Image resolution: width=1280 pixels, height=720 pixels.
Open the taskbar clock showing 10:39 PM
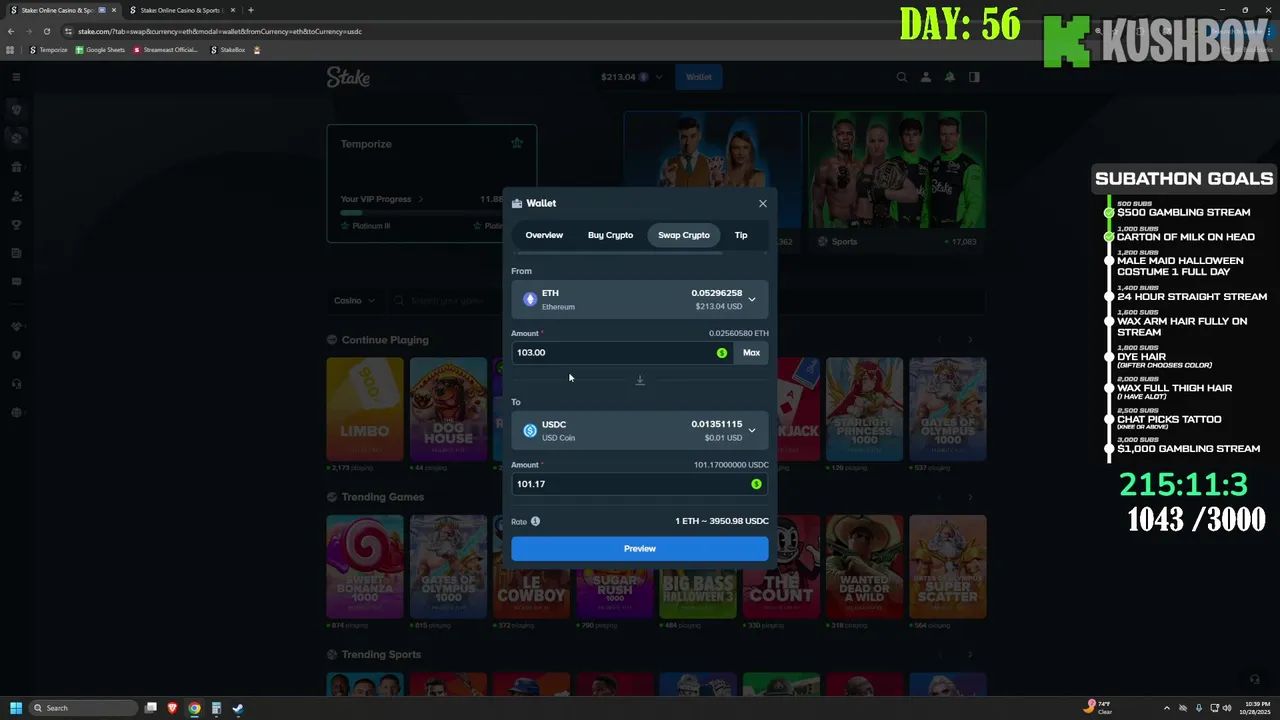(x=1254, y=708)
